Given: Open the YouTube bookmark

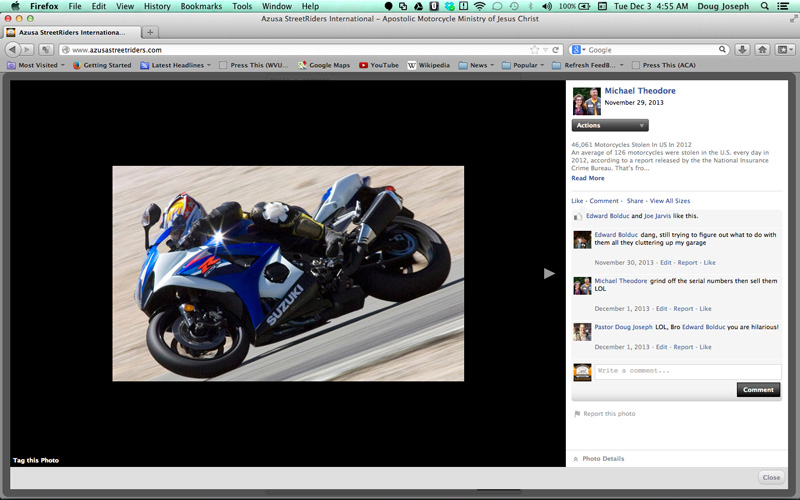Looking at the screenshot, I should tap(379, 65).
